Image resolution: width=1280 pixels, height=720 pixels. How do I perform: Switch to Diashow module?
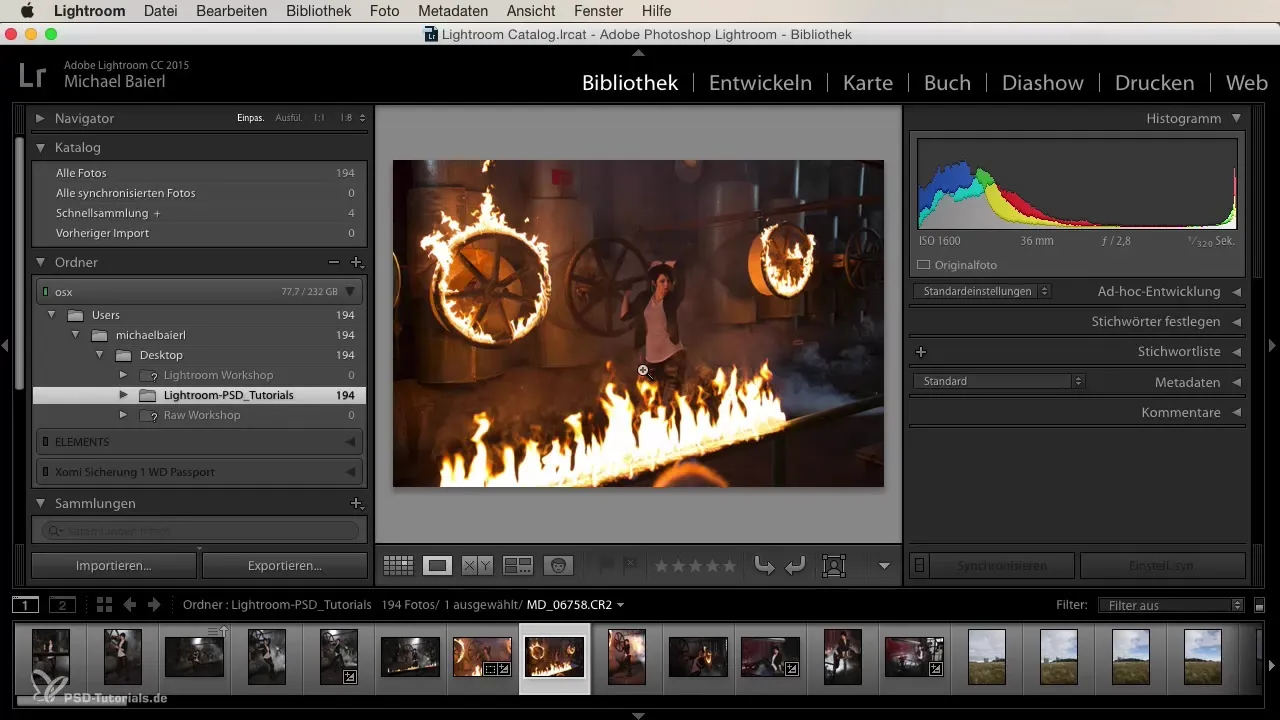(1041, 83)
